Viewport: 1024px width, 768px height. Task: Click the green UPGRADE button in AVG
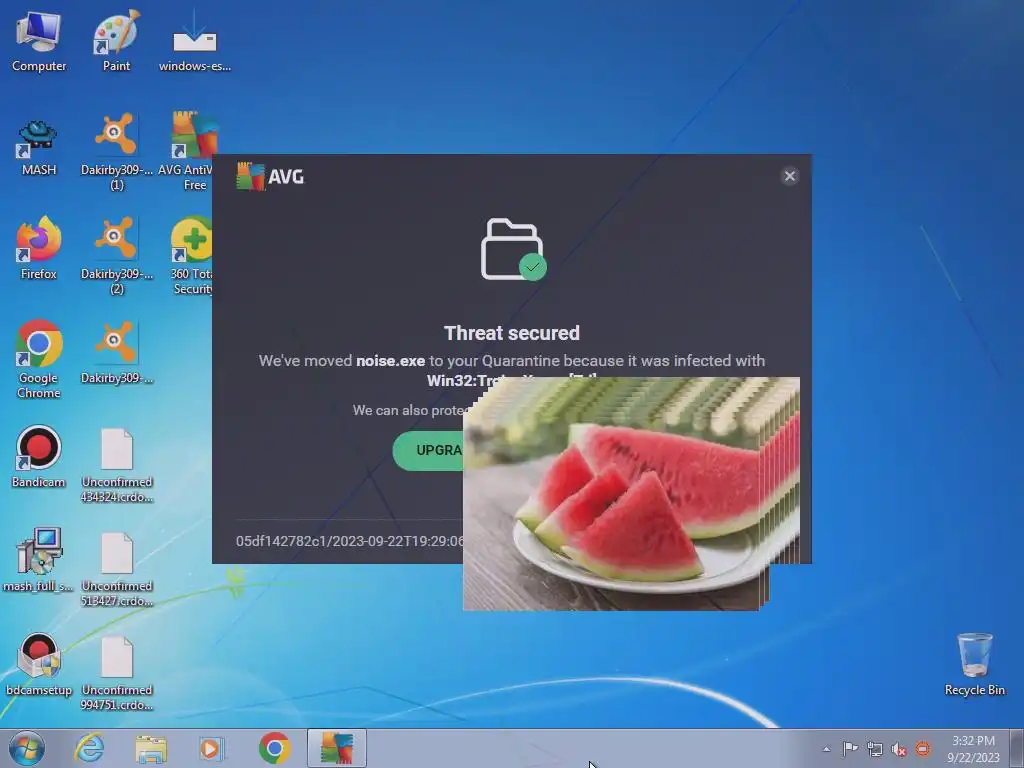(x=429, y=450)
